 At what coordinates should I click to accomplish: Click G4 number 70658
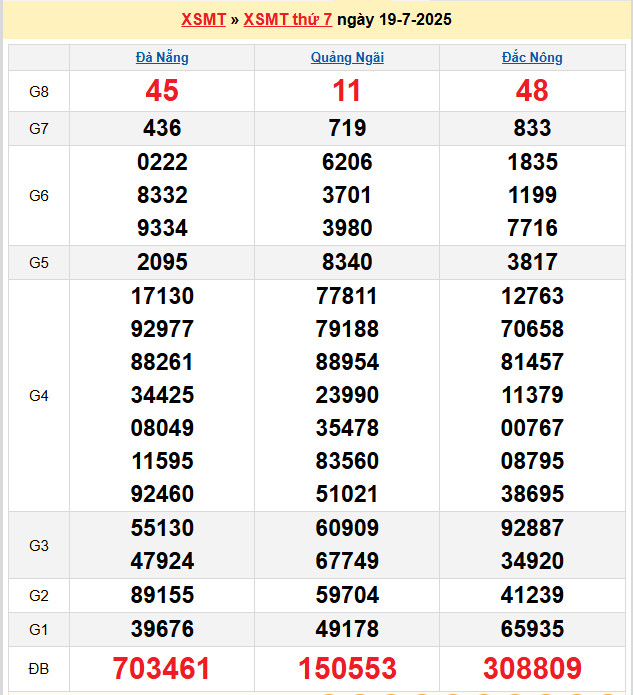[x=532, y=329]
